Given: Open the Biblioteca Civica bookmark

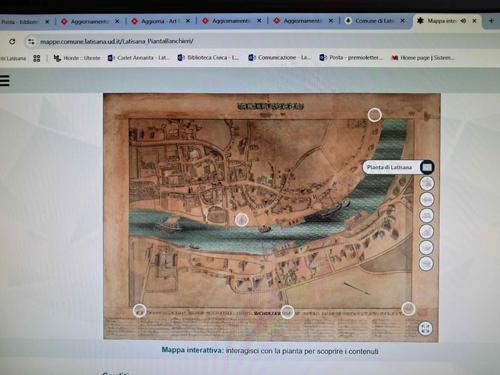Looking at the screenshot, I should pos(208,57).
